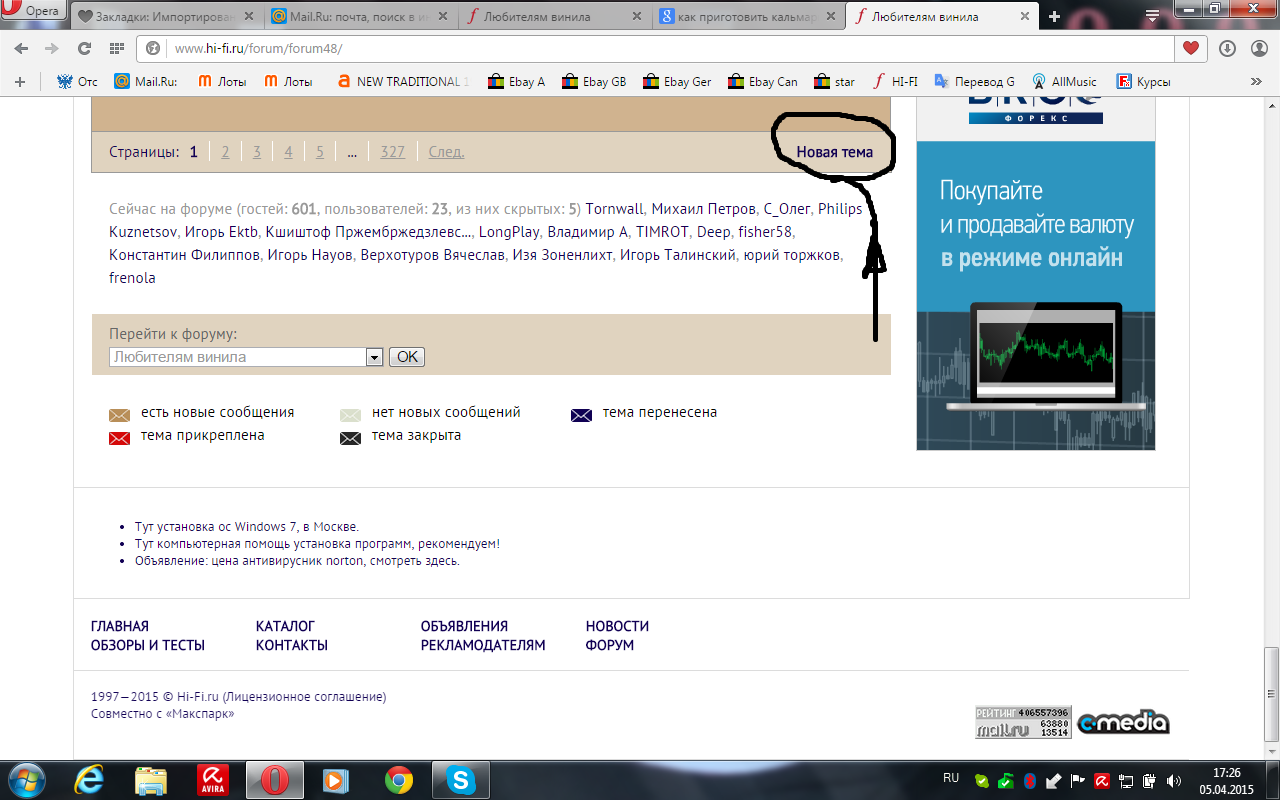This screenshot has width=1280, height=800.
Task: Open the Speed Dial grid icon
Action: tap(117, 48)
